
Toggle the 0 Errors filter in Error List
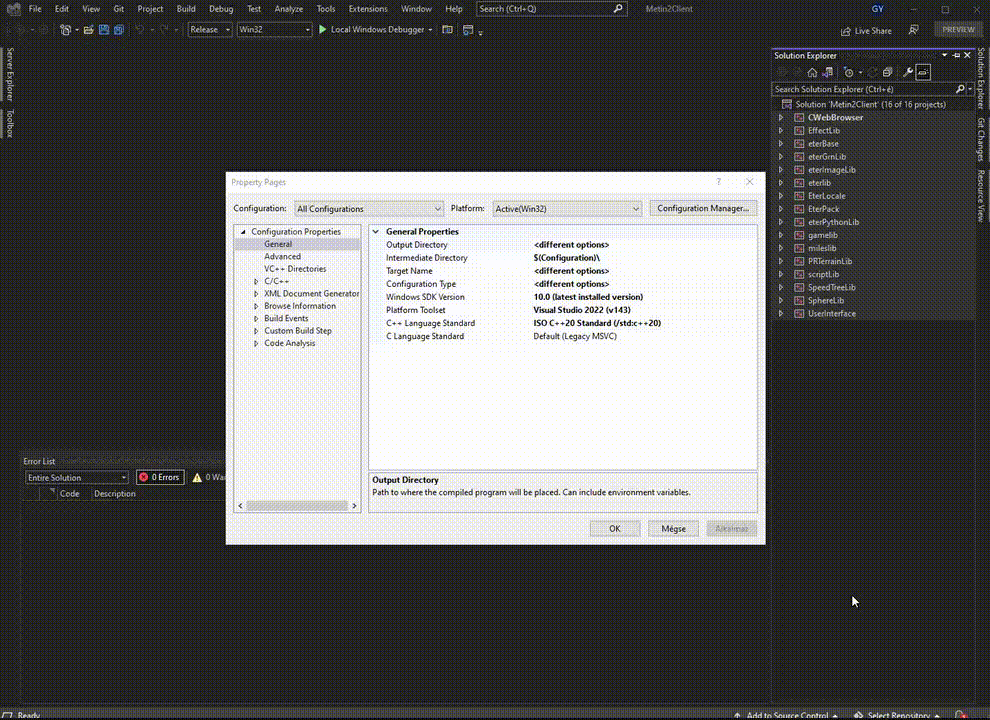pos(159,477)
